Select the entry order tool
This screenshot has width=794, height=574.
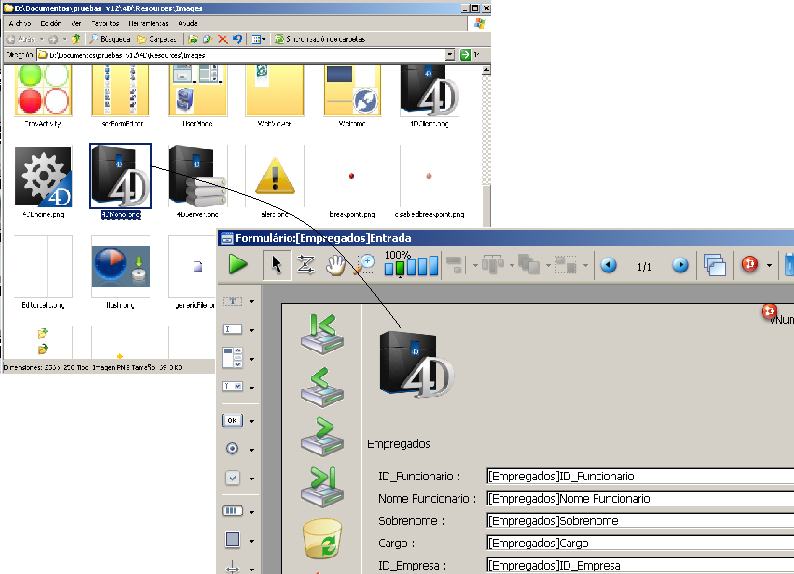click(307, 265)
